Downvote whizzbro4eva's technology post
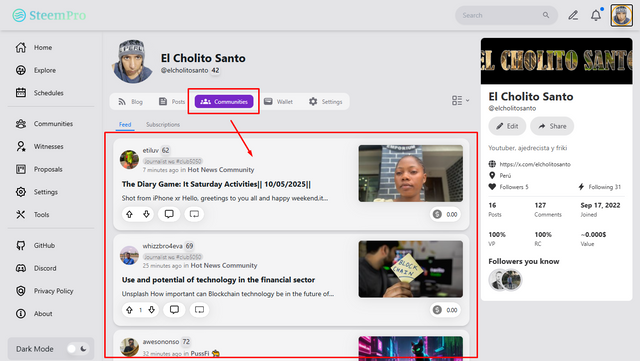The image size is (640, 361). coord(151,310)
